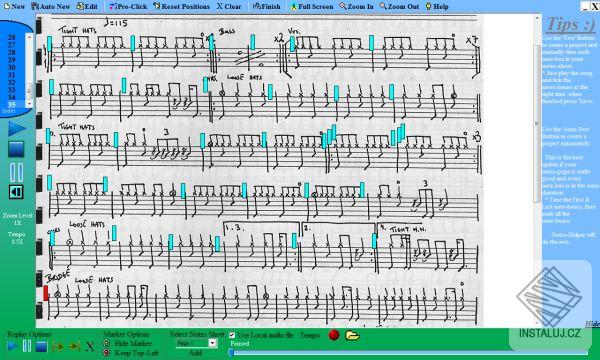Click the Hide link at the tips panel bottom
Image resolution: width=600 pixels, height=360 pixels.
pos(592,324)
